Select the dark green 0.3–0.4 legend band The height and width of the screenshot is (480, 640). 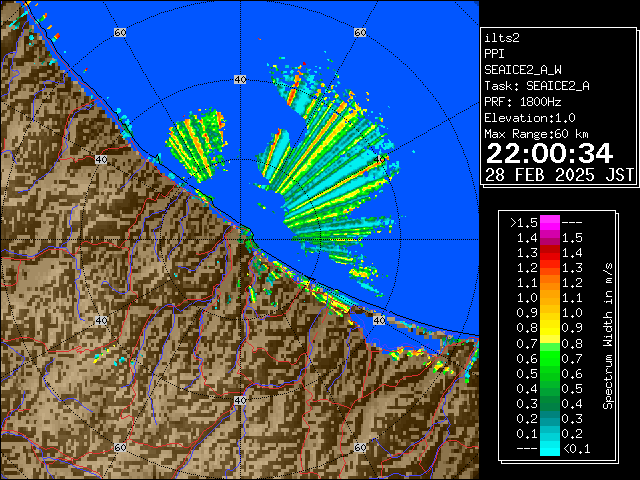(x=550, y=403)
